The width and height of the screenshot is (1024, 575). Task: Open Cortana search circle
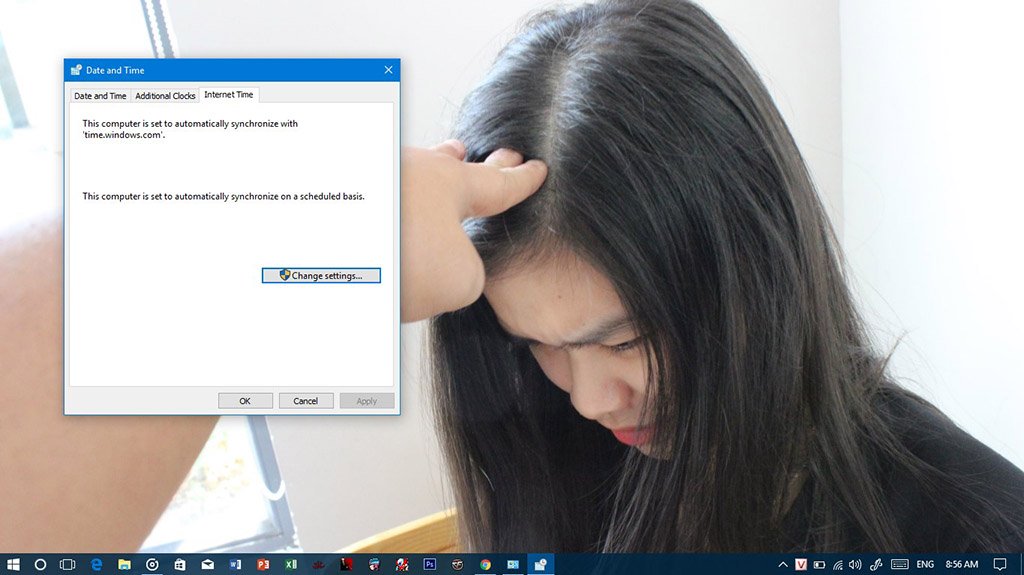click(40, 564)
